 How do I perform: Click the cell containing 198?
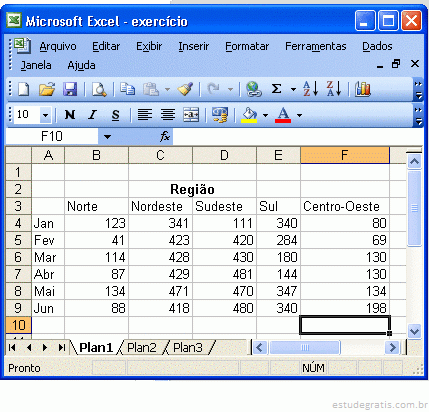pos(345,308)
